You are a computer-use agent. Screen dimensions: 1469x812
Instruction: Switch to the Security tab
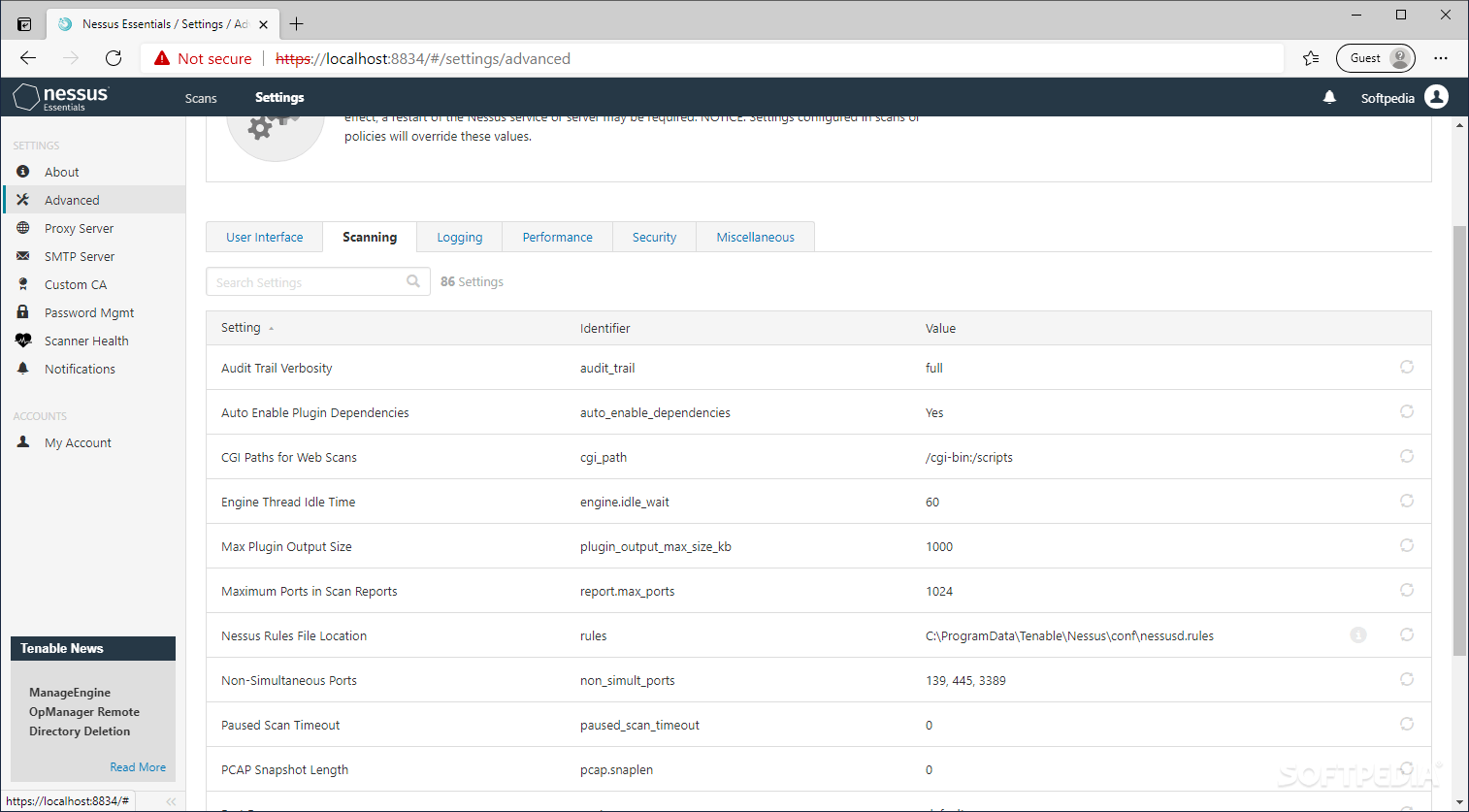click(x=653, y=236)
